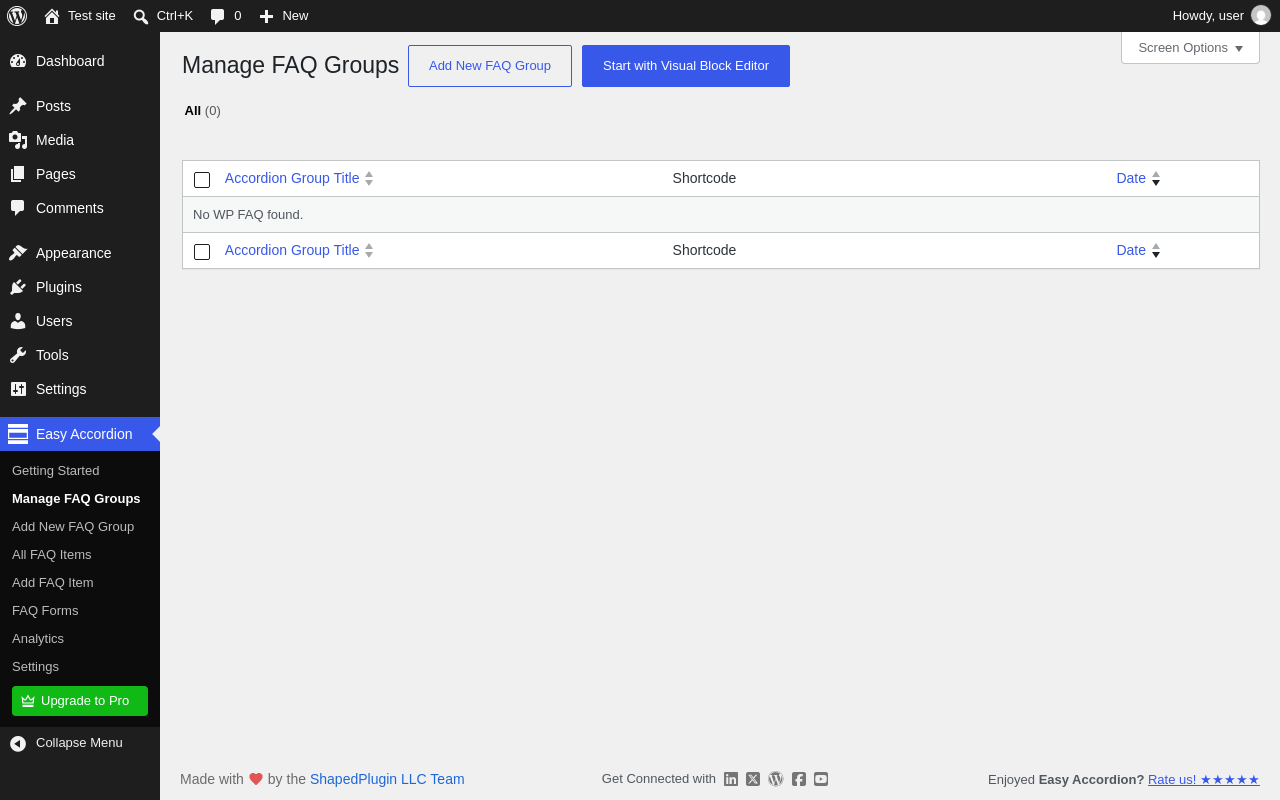
Task: Click the comments bubble icon in admin bar
Action: click(x=217, y=16)
